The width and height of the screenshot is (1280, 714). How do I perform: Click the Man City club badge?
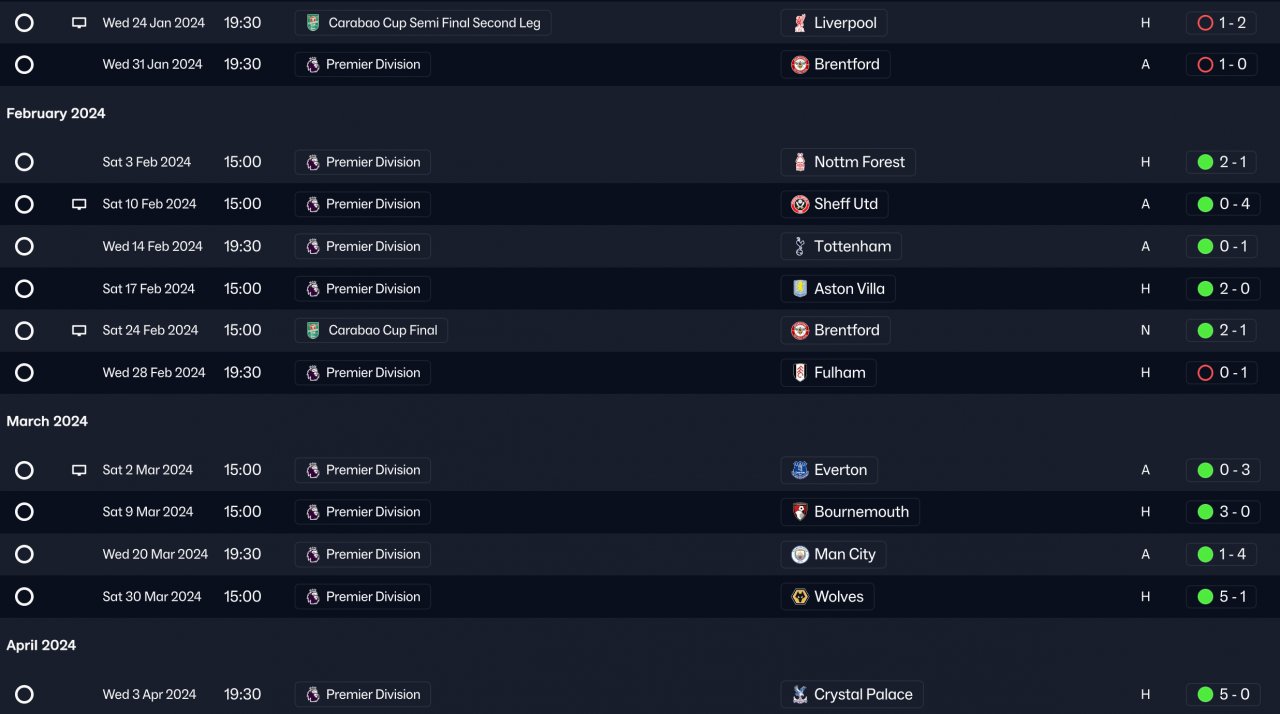[x=800, y=554]
